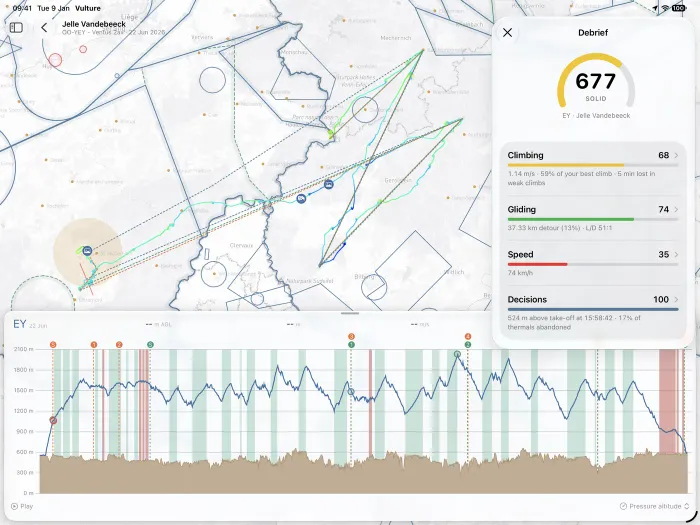Click the red circular airspace near Liège

point(55,60)
